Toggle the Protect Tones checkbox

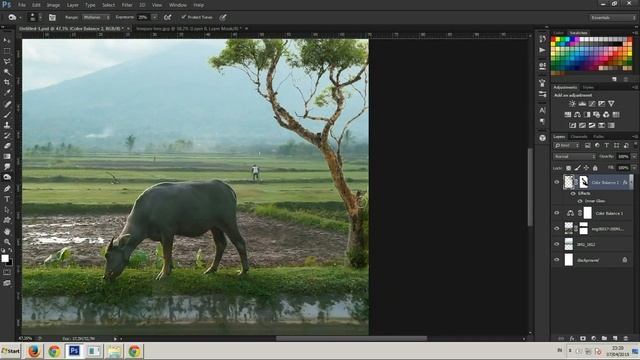(184, 17)
